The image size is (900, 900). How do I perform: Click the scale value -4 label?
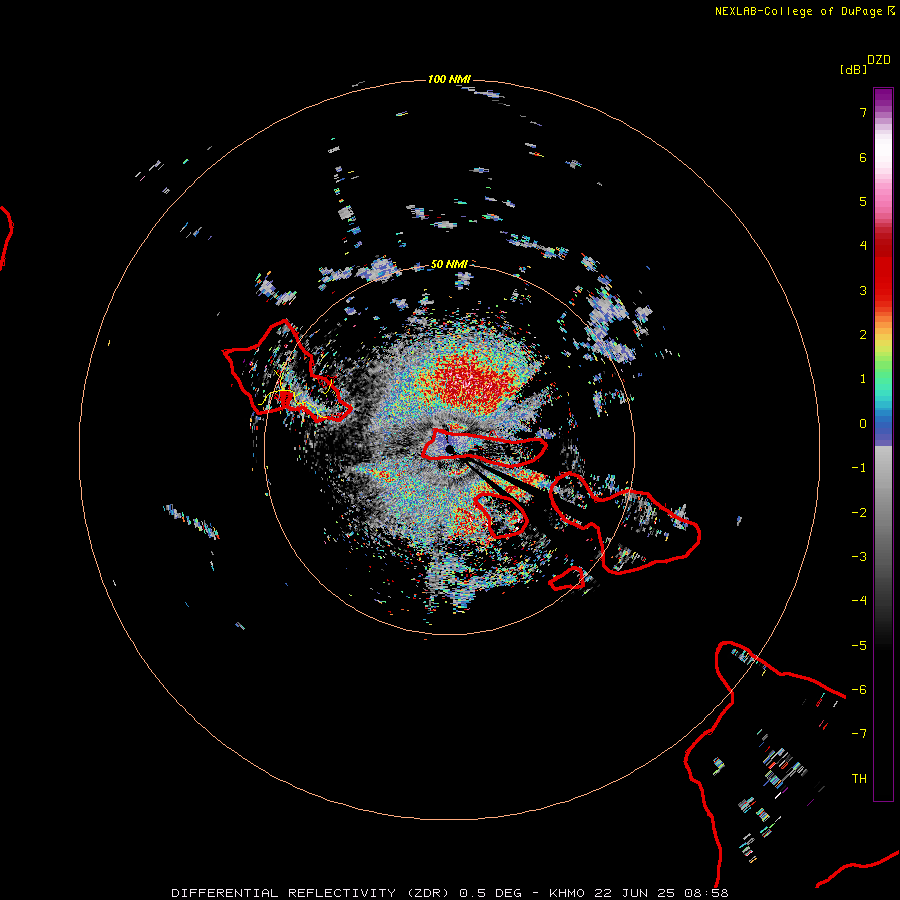[x=859, y=600]
